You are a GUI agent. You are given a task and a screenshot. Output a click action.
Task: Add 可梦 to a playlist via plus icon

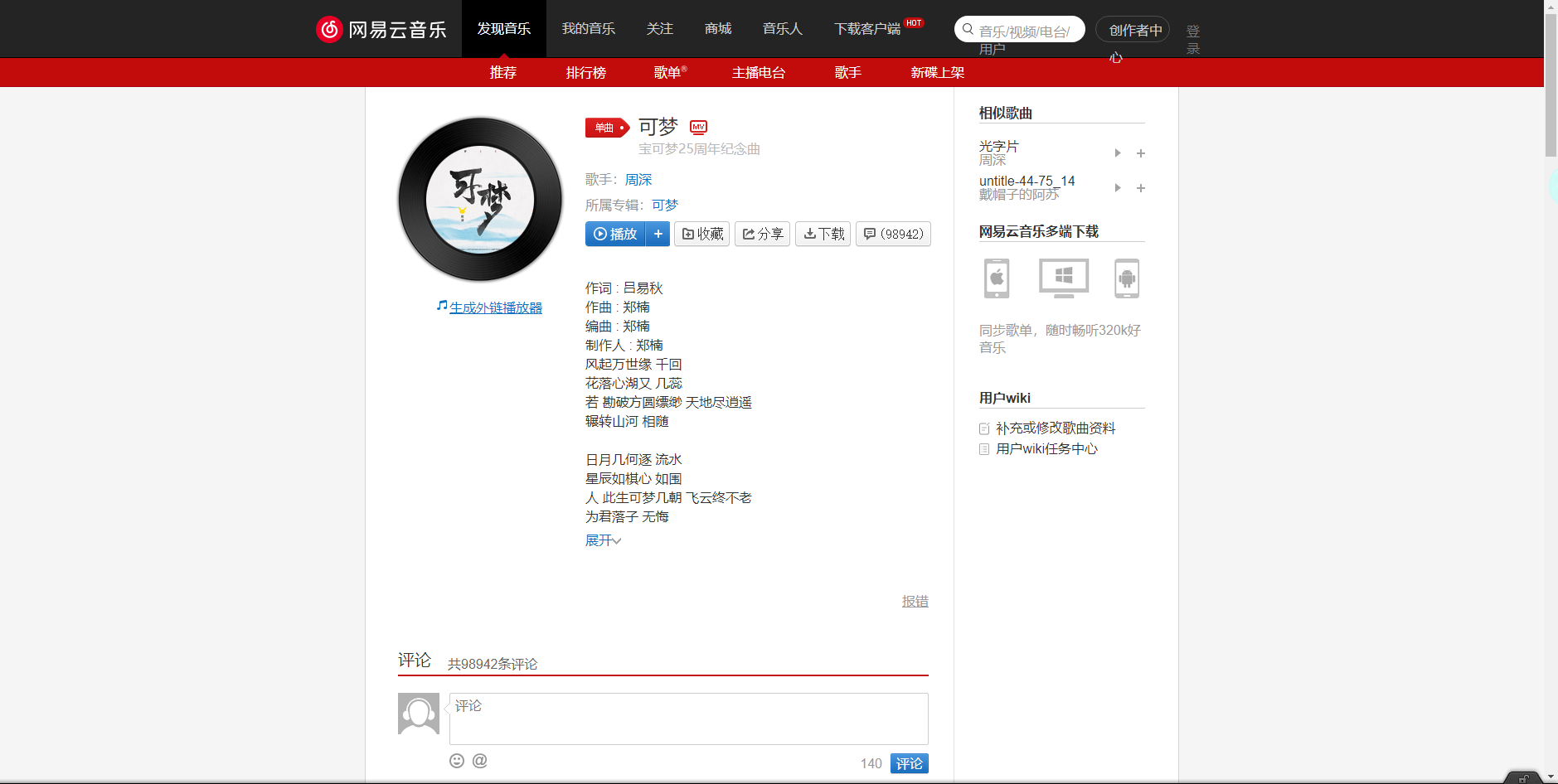[658, 234]
